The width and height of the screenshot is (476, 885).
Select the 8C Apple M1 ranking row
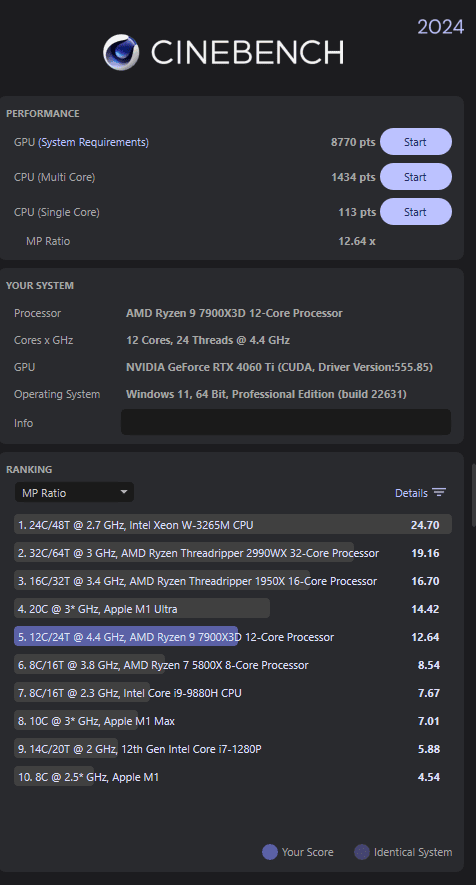(233, 777)
